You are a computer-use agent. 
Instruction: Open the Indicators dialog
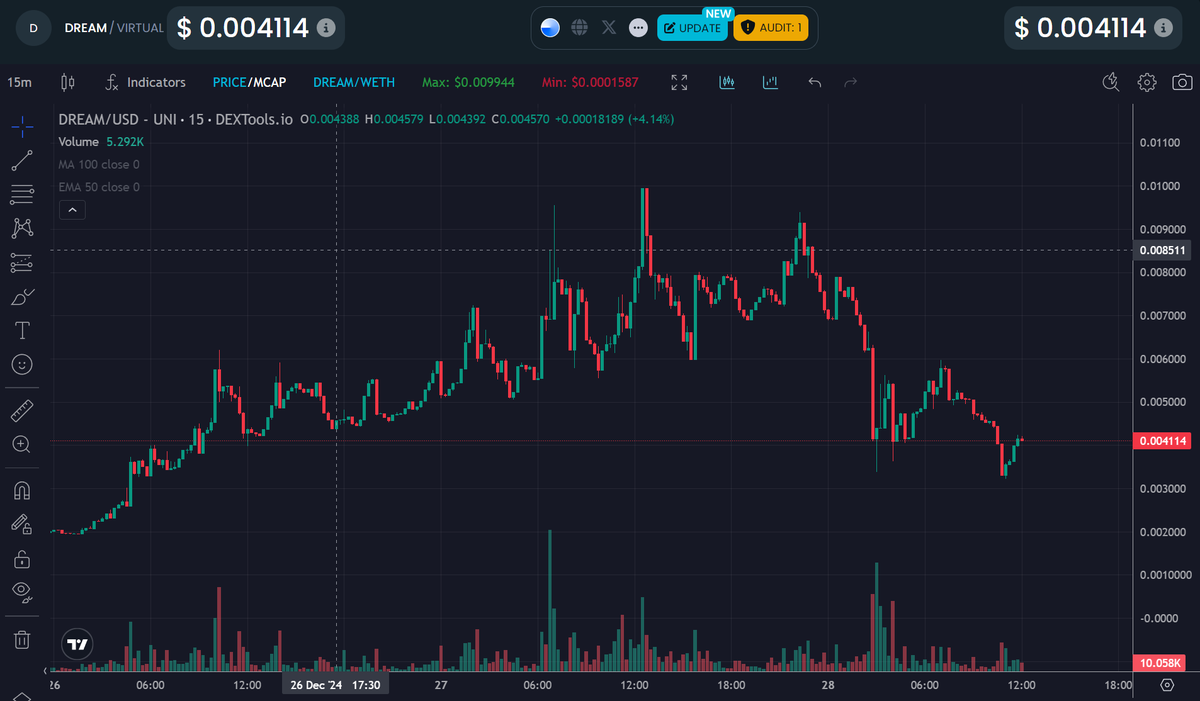click(145, 82)
